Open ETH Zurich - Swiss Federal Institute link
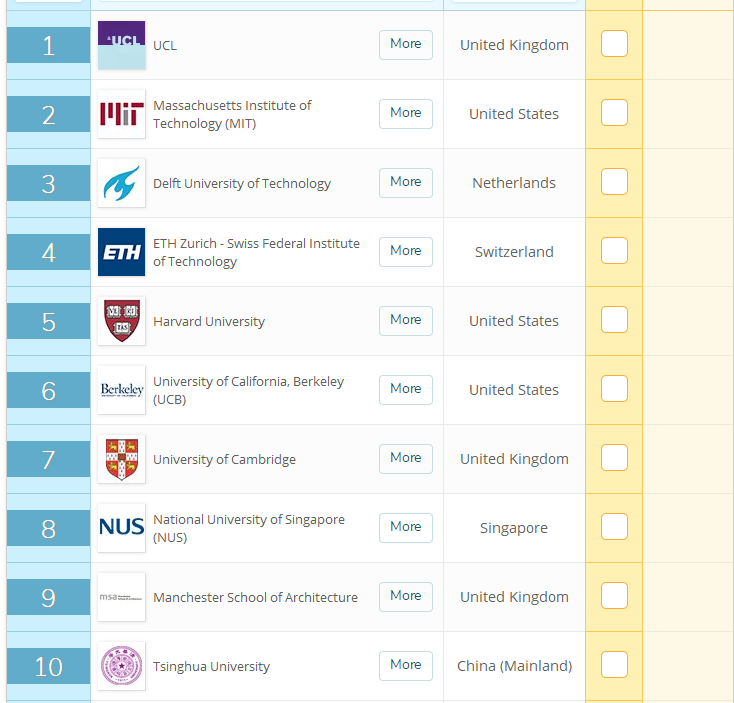The image size is (734, 703). click(257, 252)
